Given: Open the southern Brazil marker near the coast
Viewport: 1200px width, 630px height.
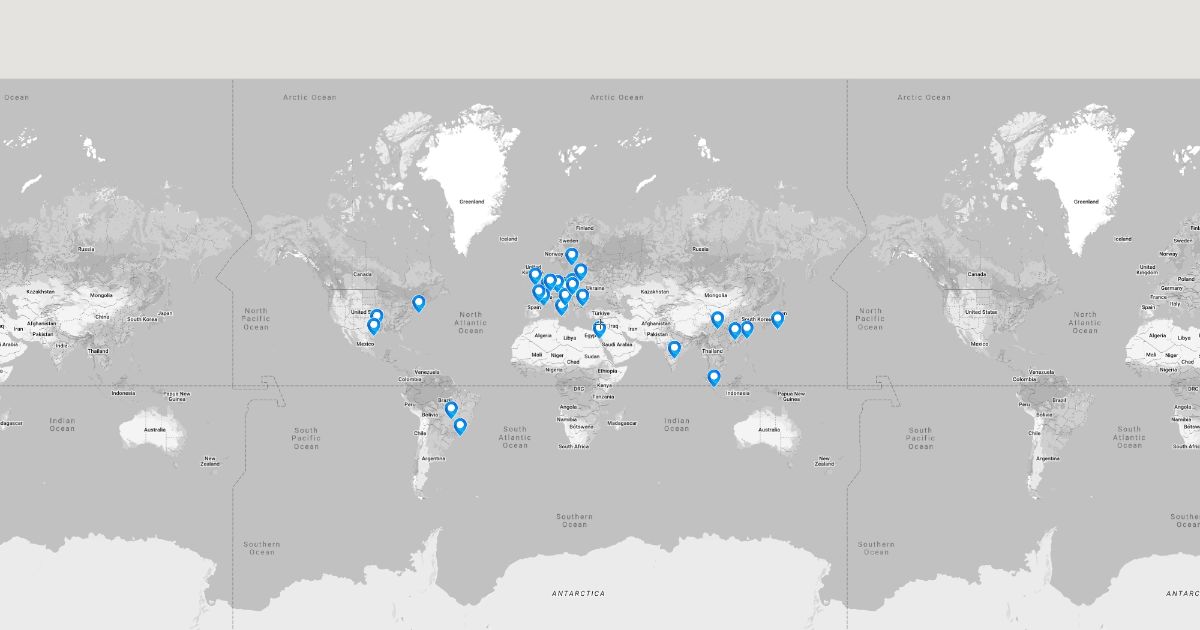Looking at the screenshot, I should tap(460, 426).
